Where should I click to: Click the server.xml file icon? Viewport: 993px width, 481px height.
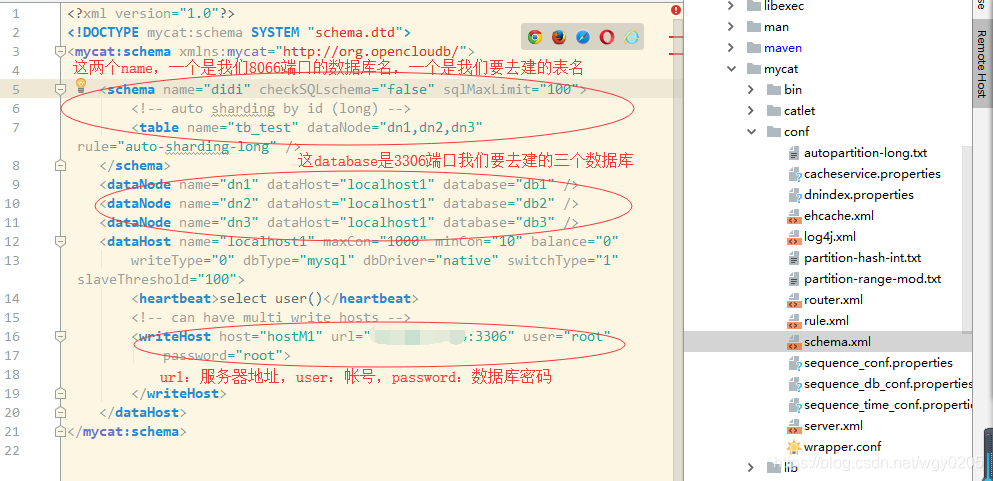pos(794,426)
